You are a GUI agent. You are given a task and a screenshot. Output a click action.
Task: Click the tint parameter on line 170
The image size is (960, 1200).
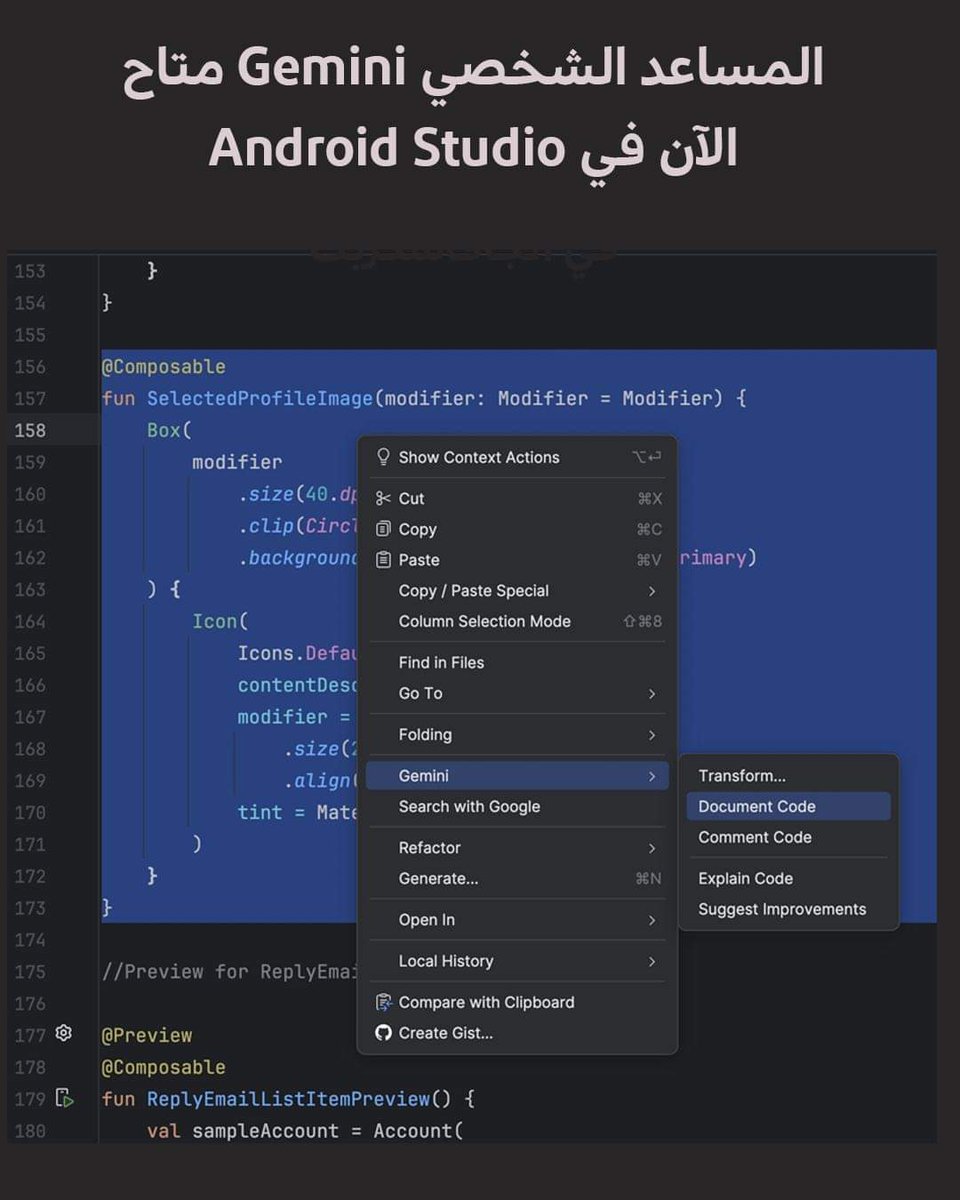[x=260, y=812]
